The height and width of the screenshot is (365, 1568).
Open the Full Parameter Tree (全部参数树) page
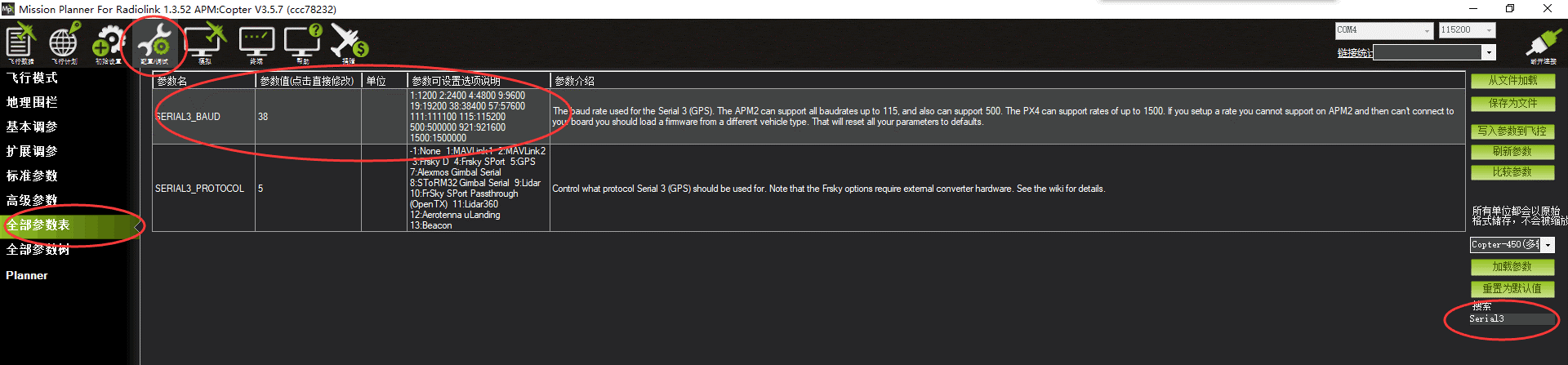38,250
